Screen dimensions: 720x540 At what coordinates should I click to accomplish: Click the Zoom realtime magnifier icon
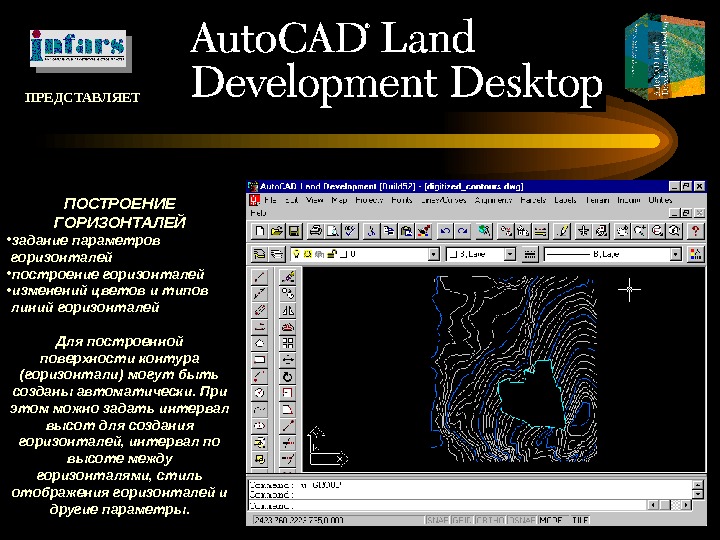pos(639,231)
